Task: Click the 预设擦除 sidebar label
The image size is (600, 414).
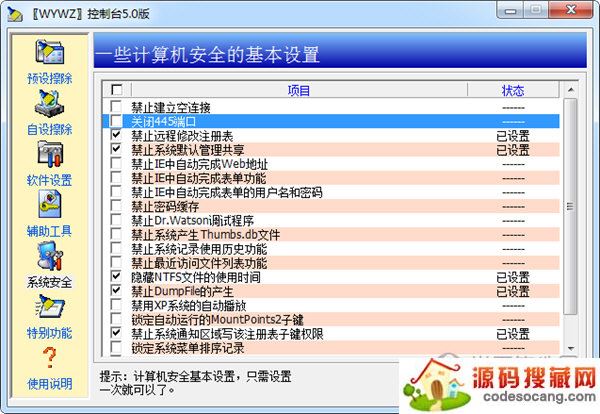Action: [x=50, y=78]
